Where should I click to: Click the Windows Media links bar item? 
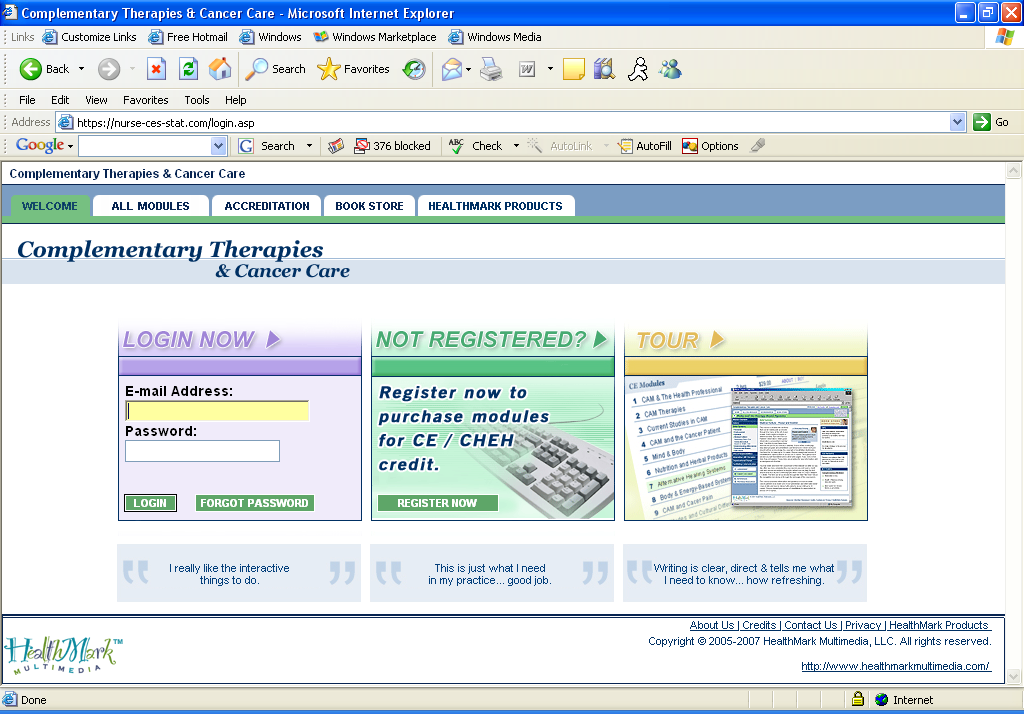point(494,37)
